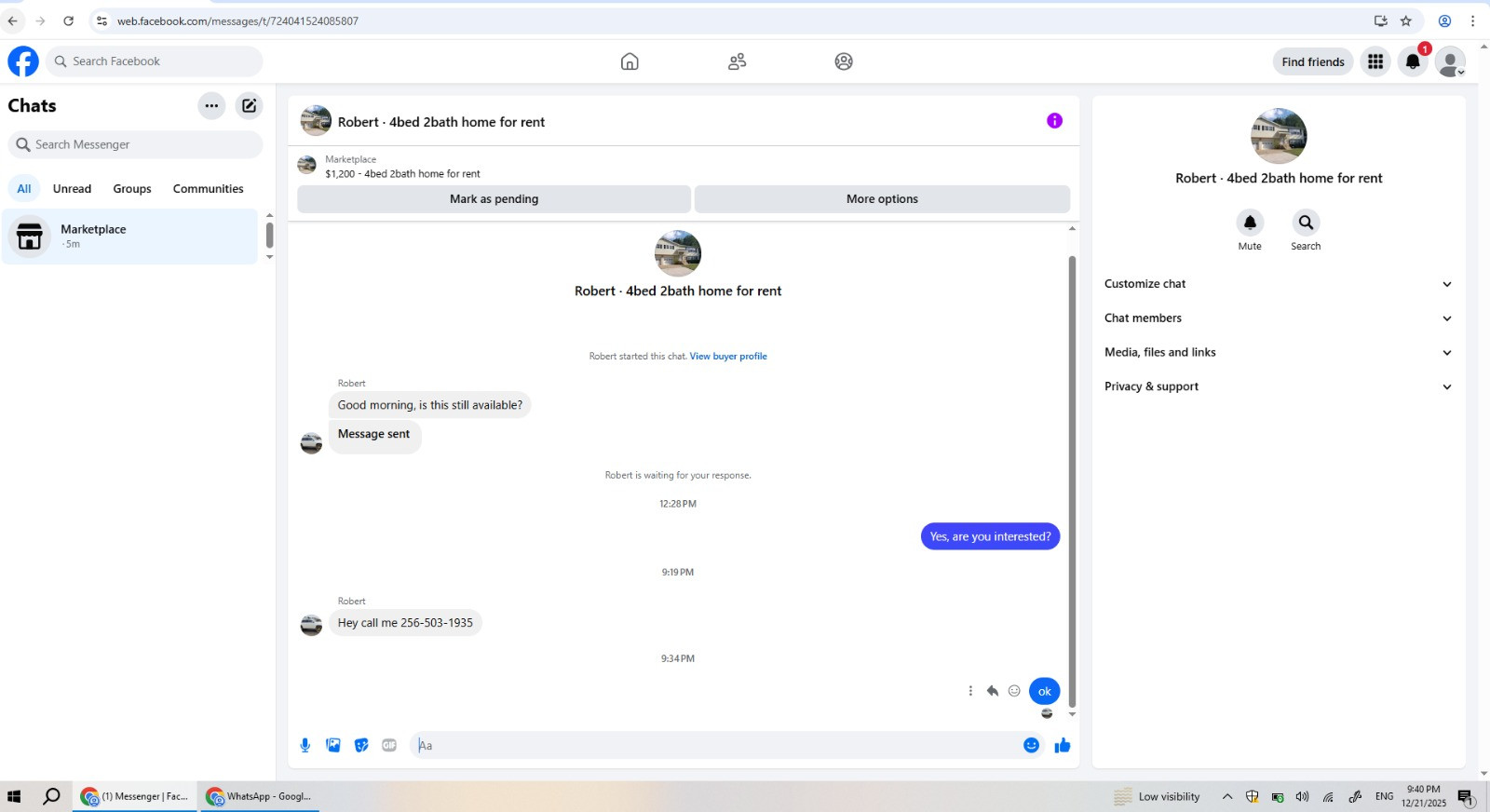Switch to the Messenger Chrome taskbar window
Image resolution: width=1490 pixels, height=812 pixels.
click(x=135, y=796)
